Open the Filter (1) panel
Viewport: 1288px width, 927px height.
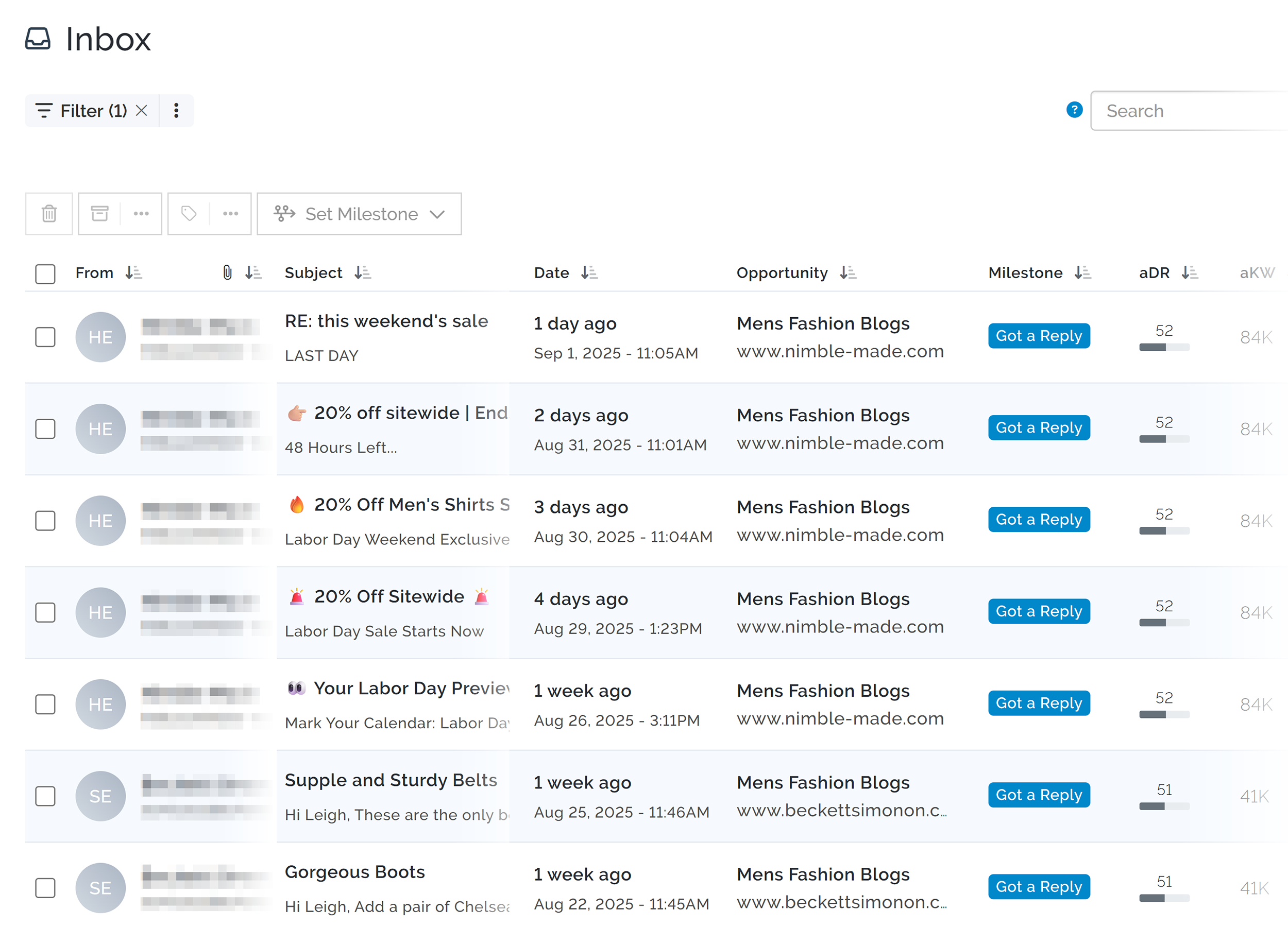pyautogui.click(x=81, y=111)
